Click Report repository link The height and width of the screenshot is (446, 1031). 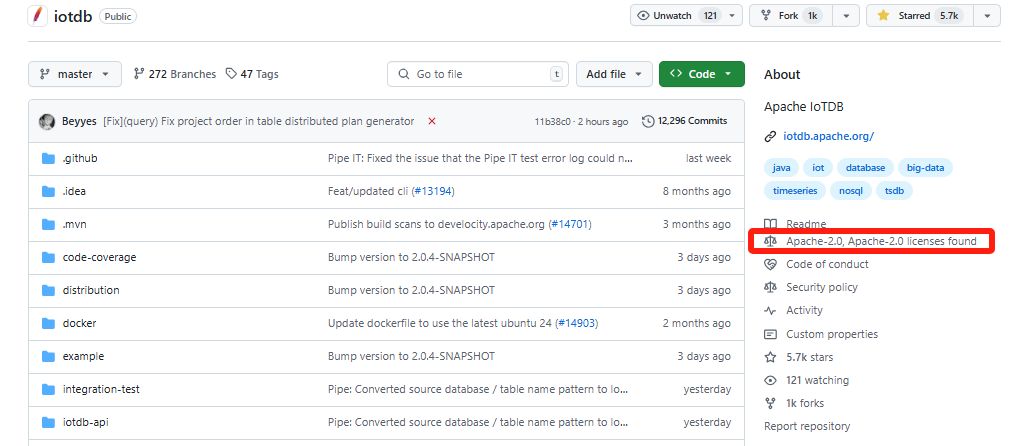(807, 426)
